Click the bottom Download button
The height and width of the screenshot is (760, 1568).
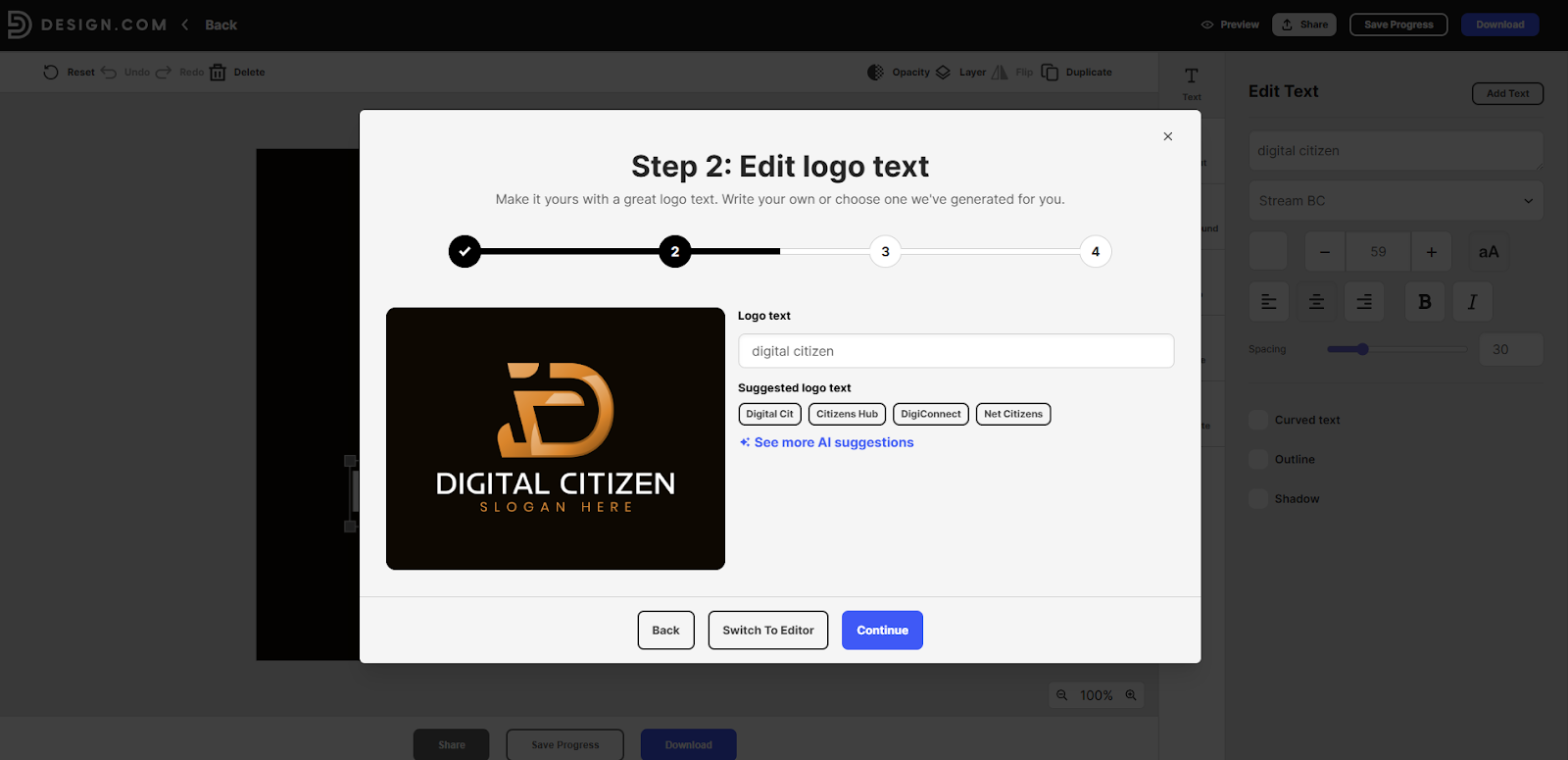(x=688, y=744)
